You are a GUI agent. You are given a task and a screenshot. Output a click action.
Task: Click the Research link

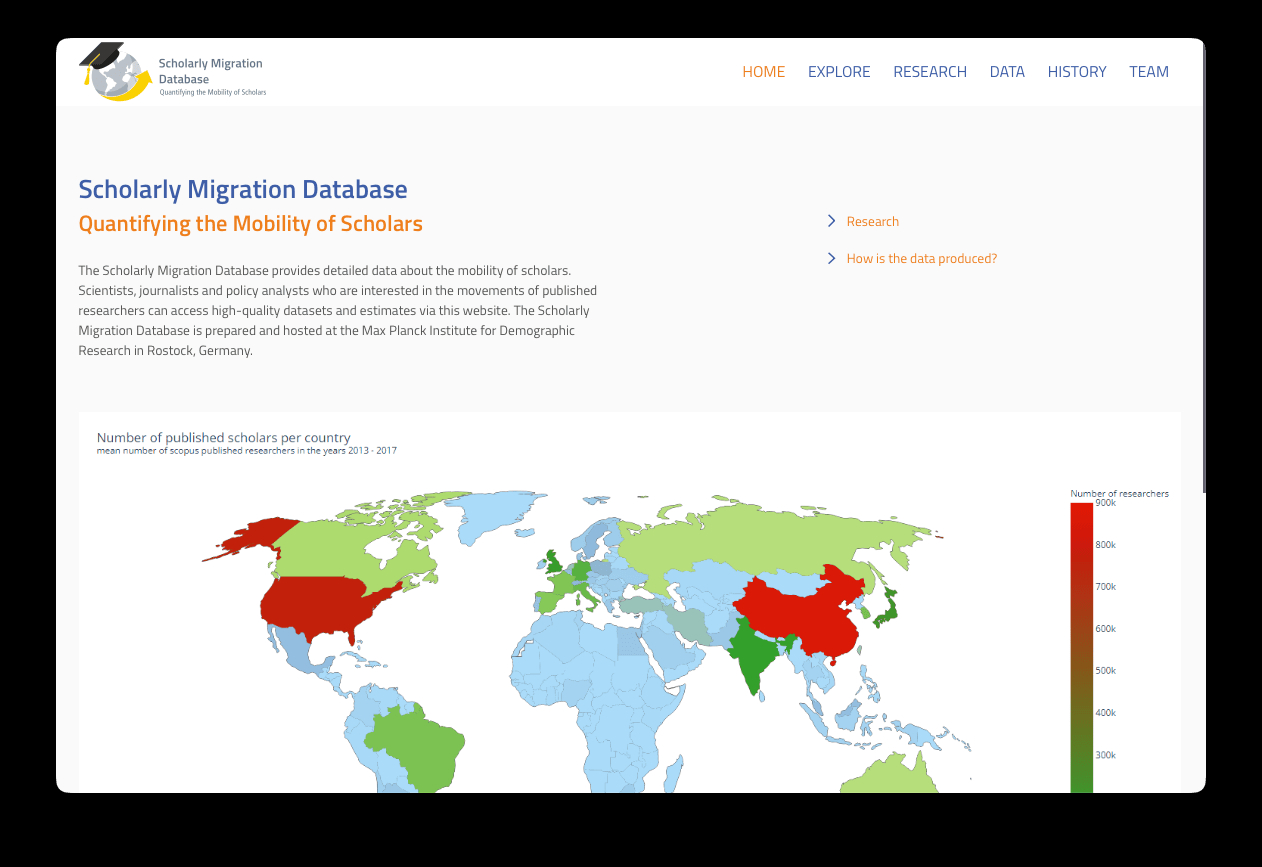point(872,222)
